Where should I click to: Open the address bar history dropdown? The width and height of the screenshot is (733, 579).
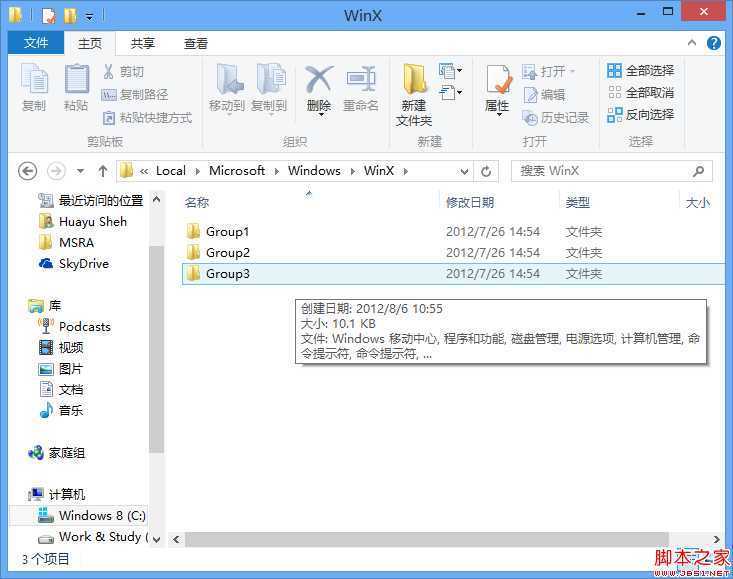click(x=464, y=172)
